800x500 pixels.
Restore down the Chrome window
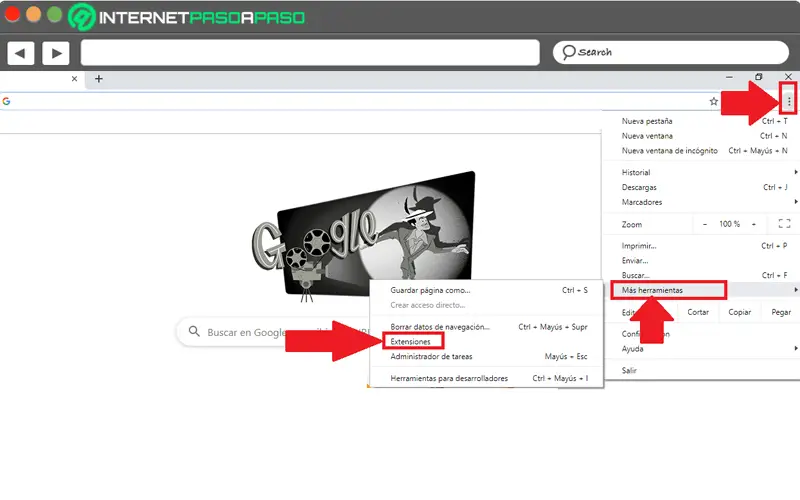[x=759, y=77]
